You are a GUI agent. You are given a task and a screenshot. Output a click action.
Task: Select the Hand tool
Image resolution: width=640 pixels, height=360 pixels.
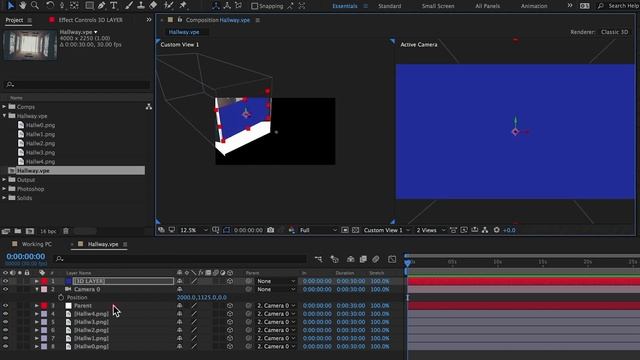23,5
